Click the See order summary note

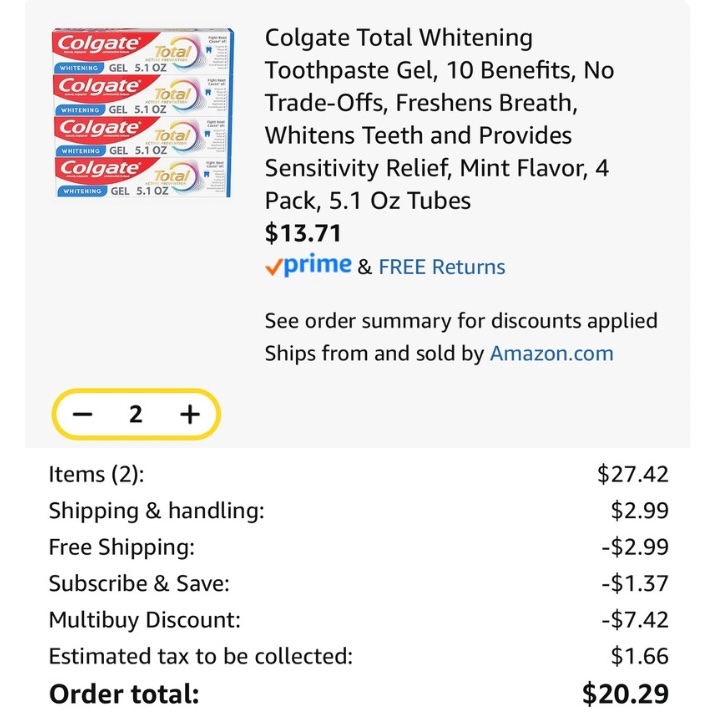point(461,321)
